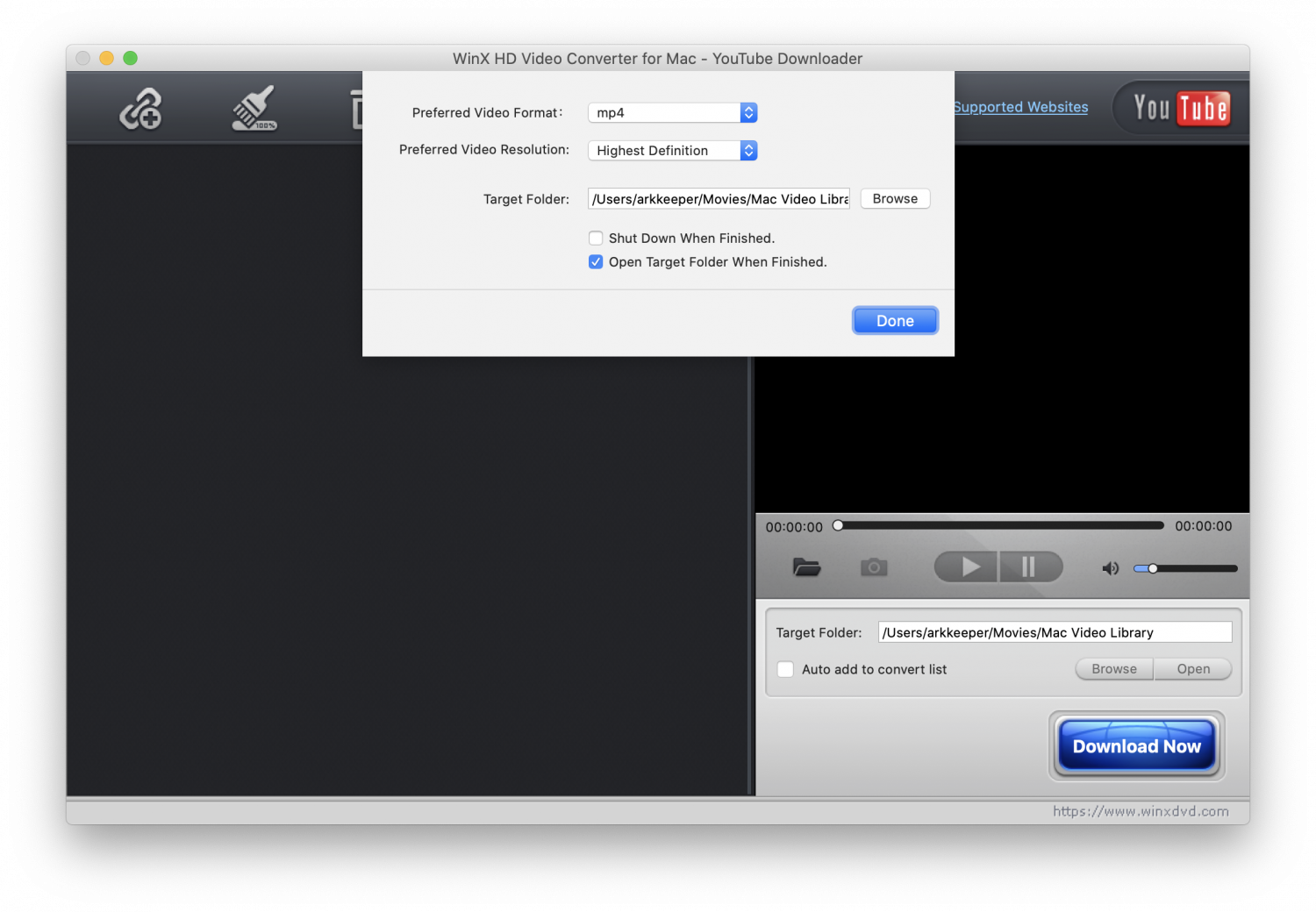Mute audio with speaker icon
The image size is (1316, 912).
tap(1111, 568)
